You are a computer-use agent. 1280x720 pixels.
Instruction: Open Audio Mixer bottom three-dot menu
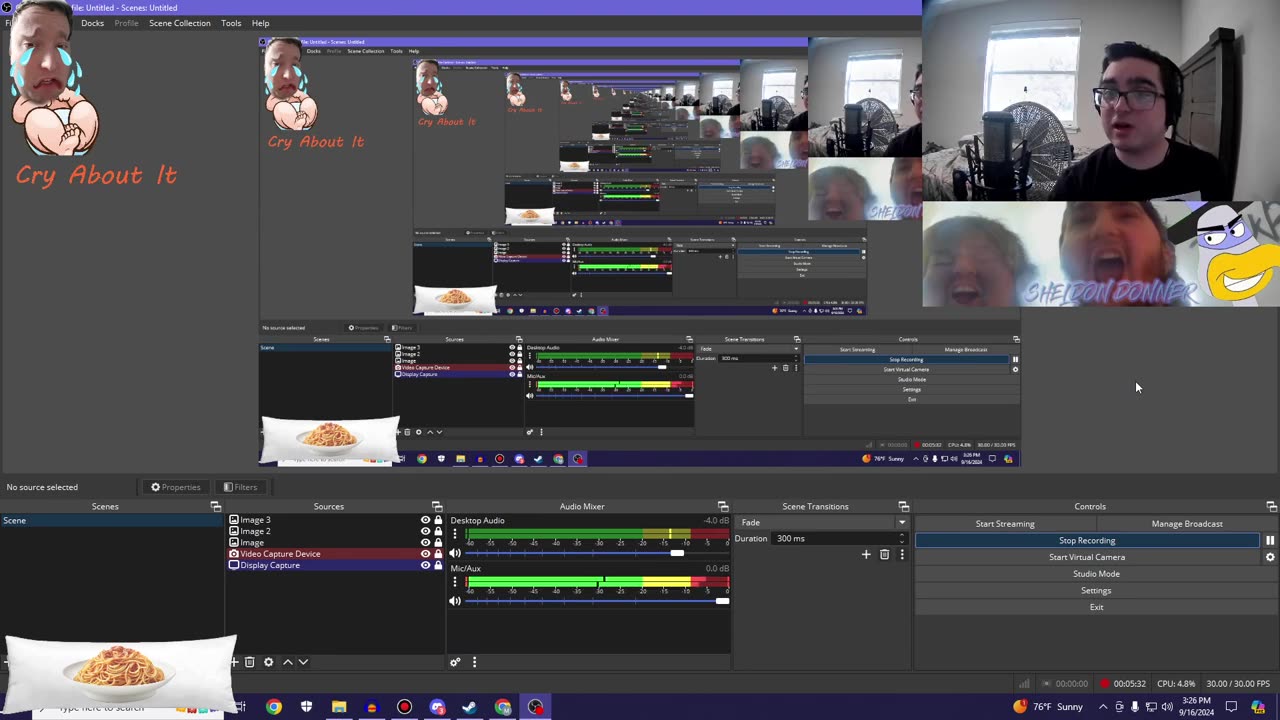point(474,662)
